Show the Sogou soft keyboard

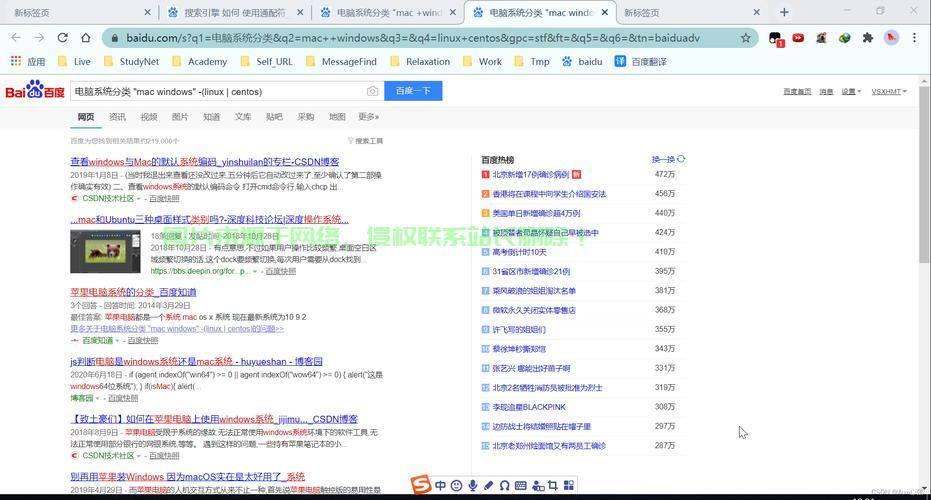click(521, 486)
